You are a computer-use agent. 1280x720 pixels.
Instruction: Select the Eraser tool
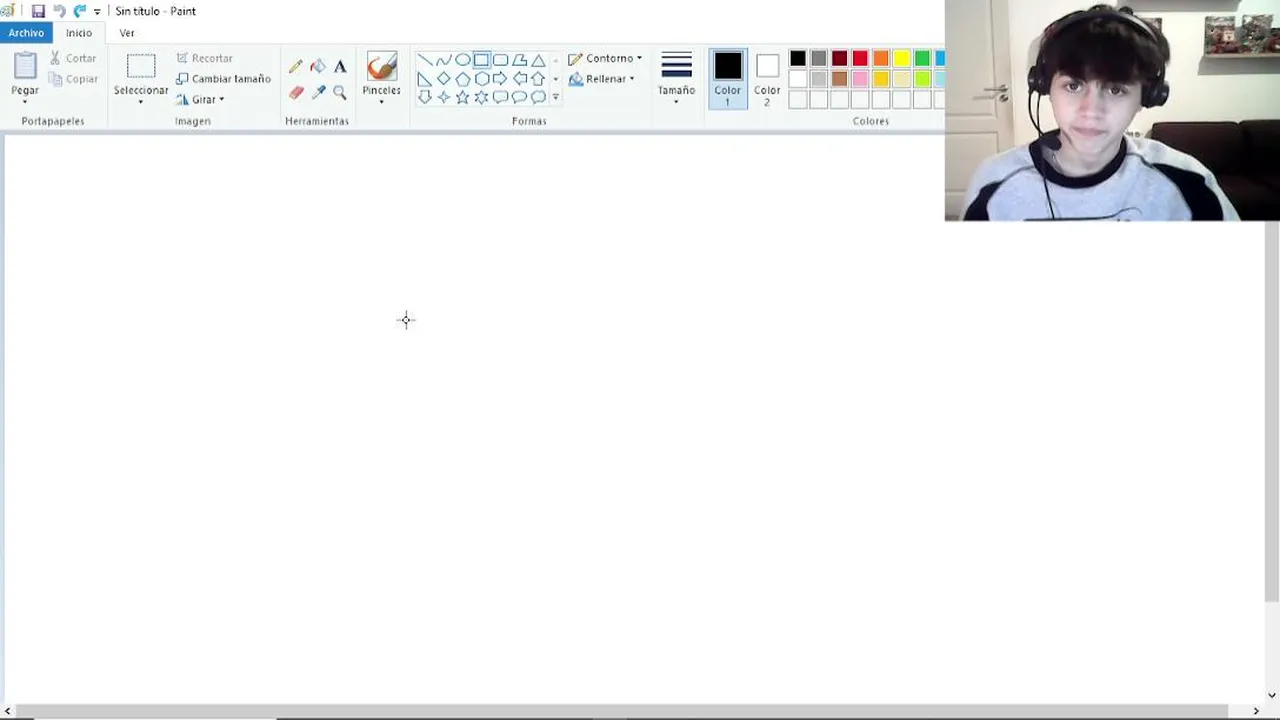point(296,92)
